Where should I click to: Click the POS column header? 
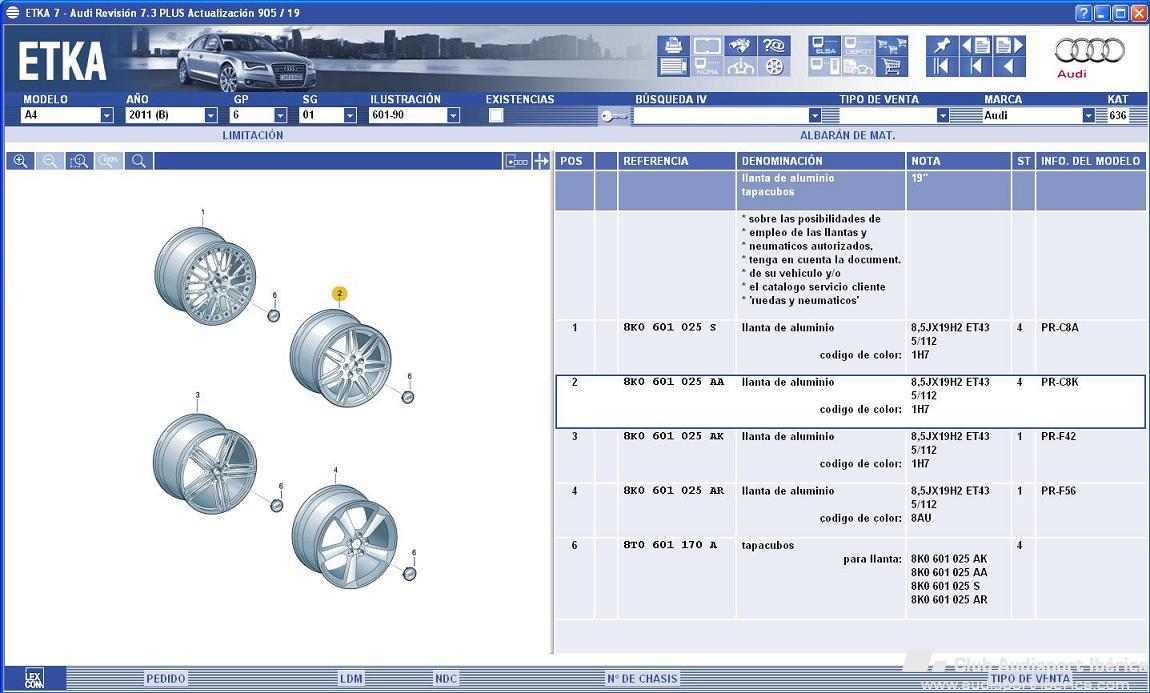[574, 161]
